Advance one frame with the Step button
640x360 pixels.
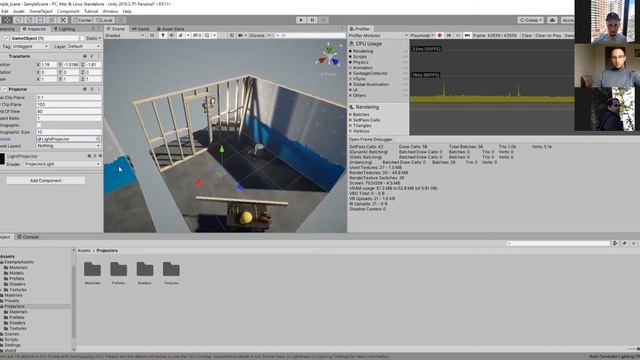tap(323, 20)
